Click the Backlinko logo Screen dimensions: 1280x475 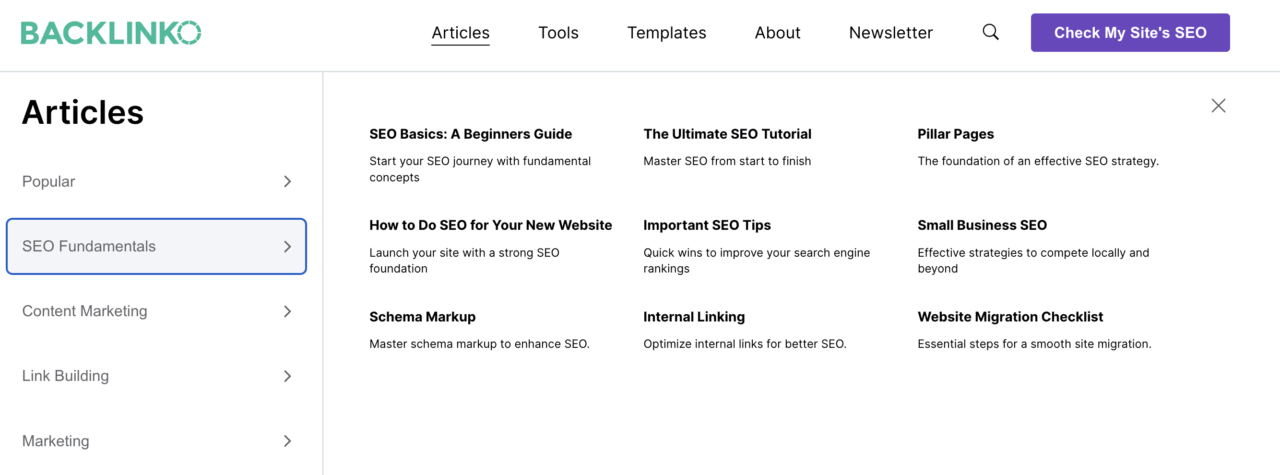111,33
